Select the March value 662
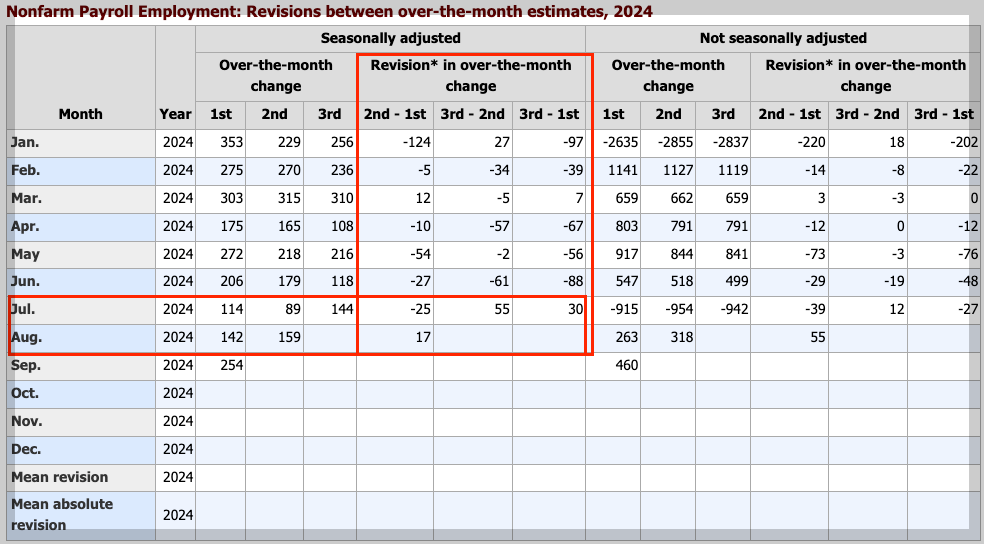Viewport: 984px width, 544px height. pyautogui.click(x=682, y=198)
